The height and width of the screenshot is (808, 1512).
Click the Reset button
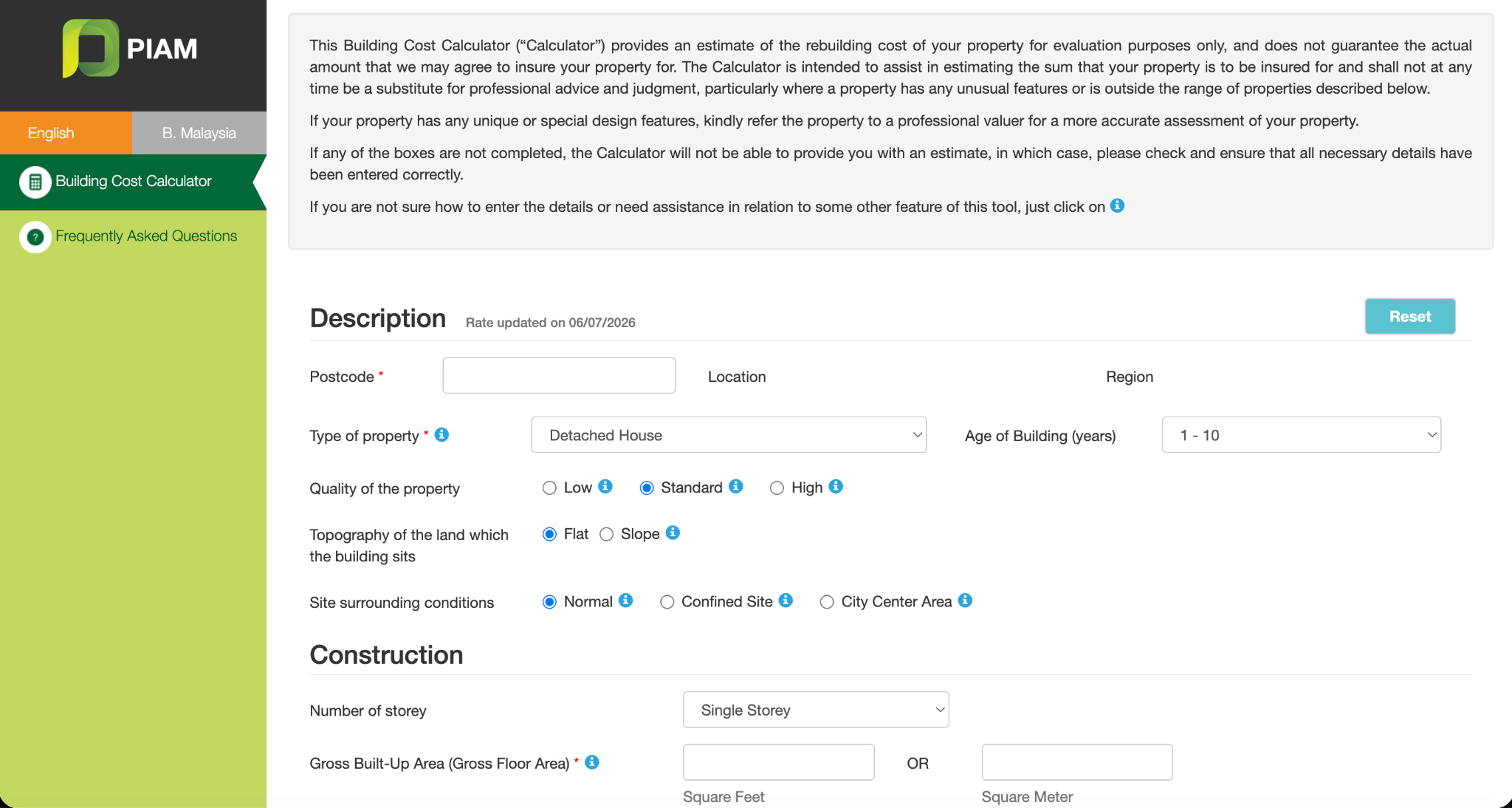click(x=1410, y=316)
